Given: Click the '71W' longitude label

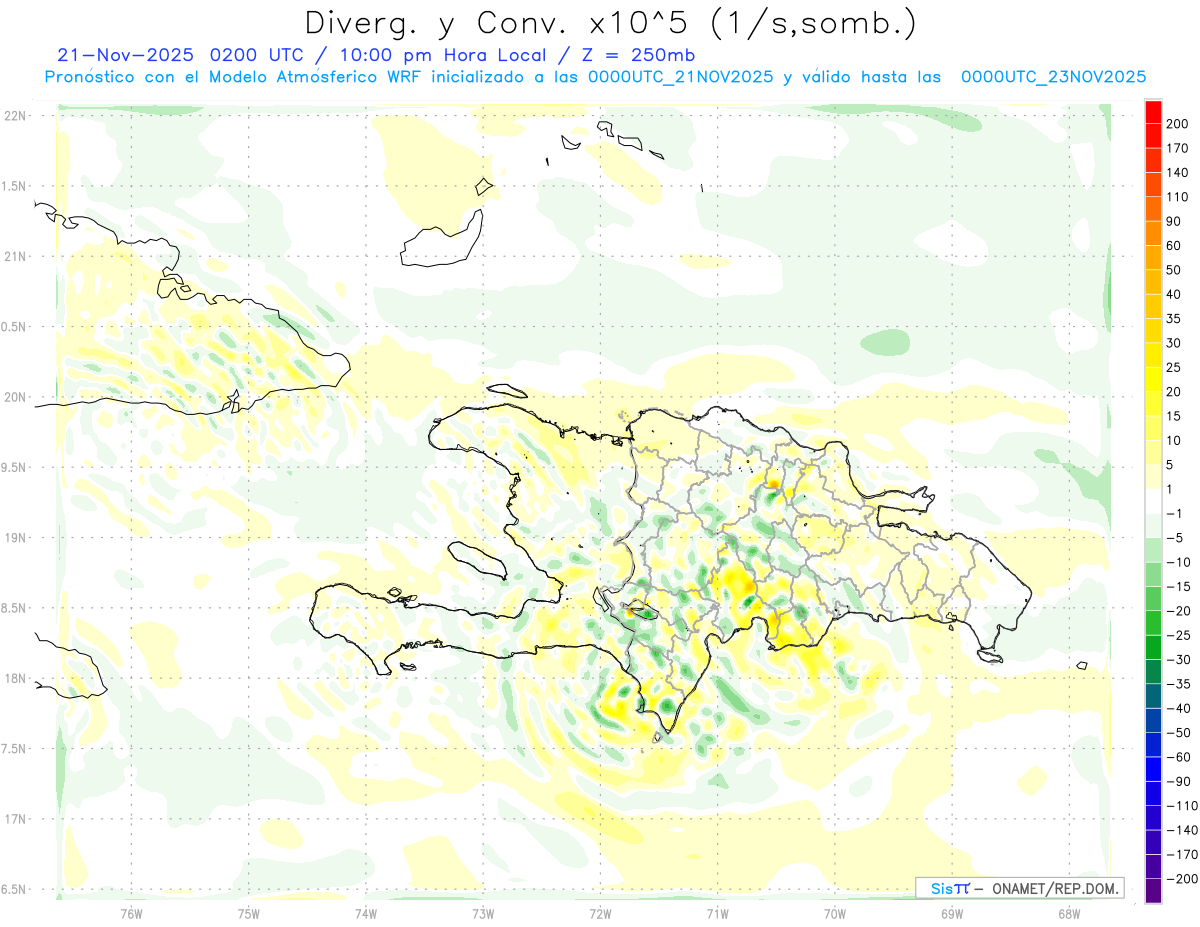Looking at the screenshot, I should (x=717, y=913).
